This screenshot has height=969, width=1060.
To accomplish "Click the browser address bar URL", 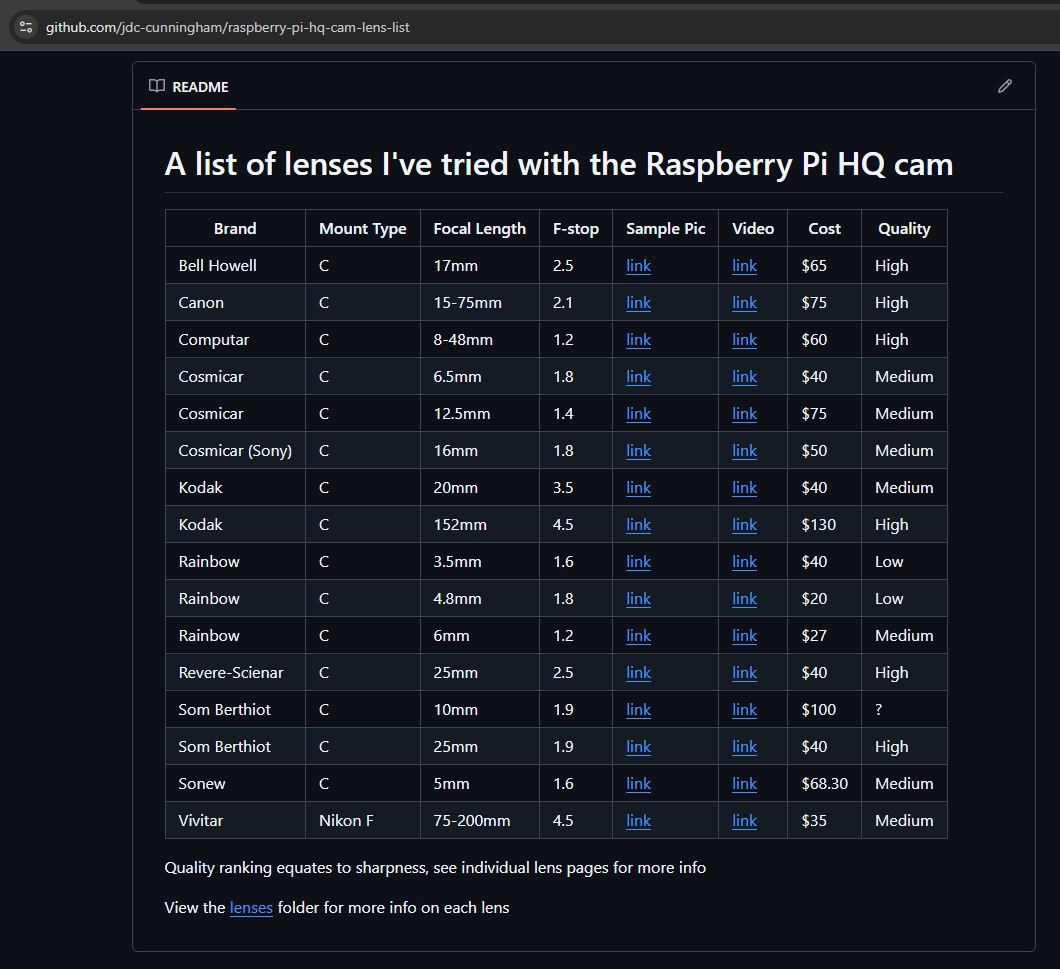I will tap(228, 27).
